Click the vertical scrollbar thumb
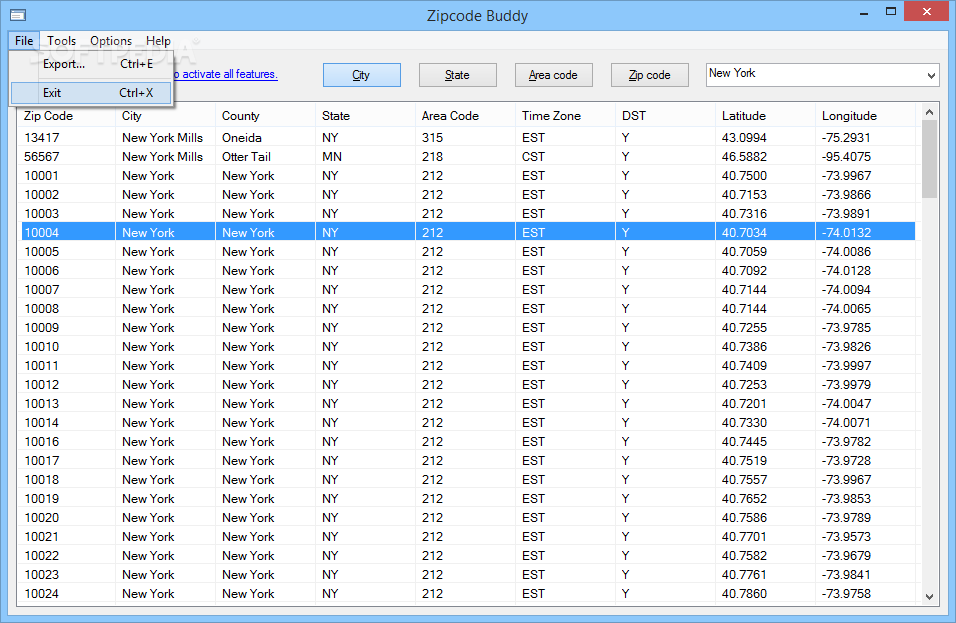The width and height of the screenshot is (956, 623). coord(929,158)
